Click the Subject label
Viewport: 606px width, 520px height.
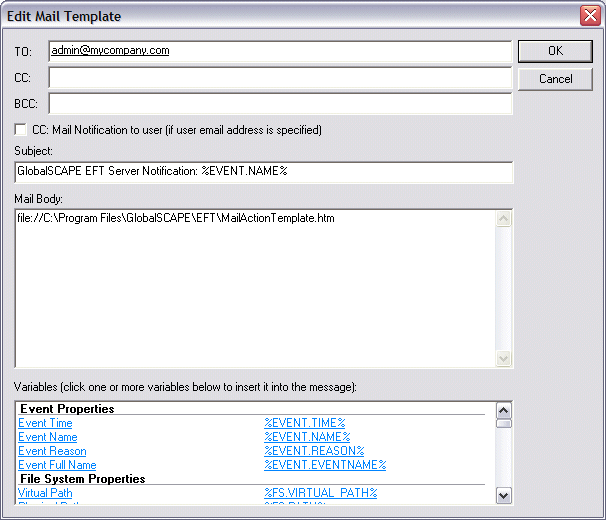click(33, 151)
